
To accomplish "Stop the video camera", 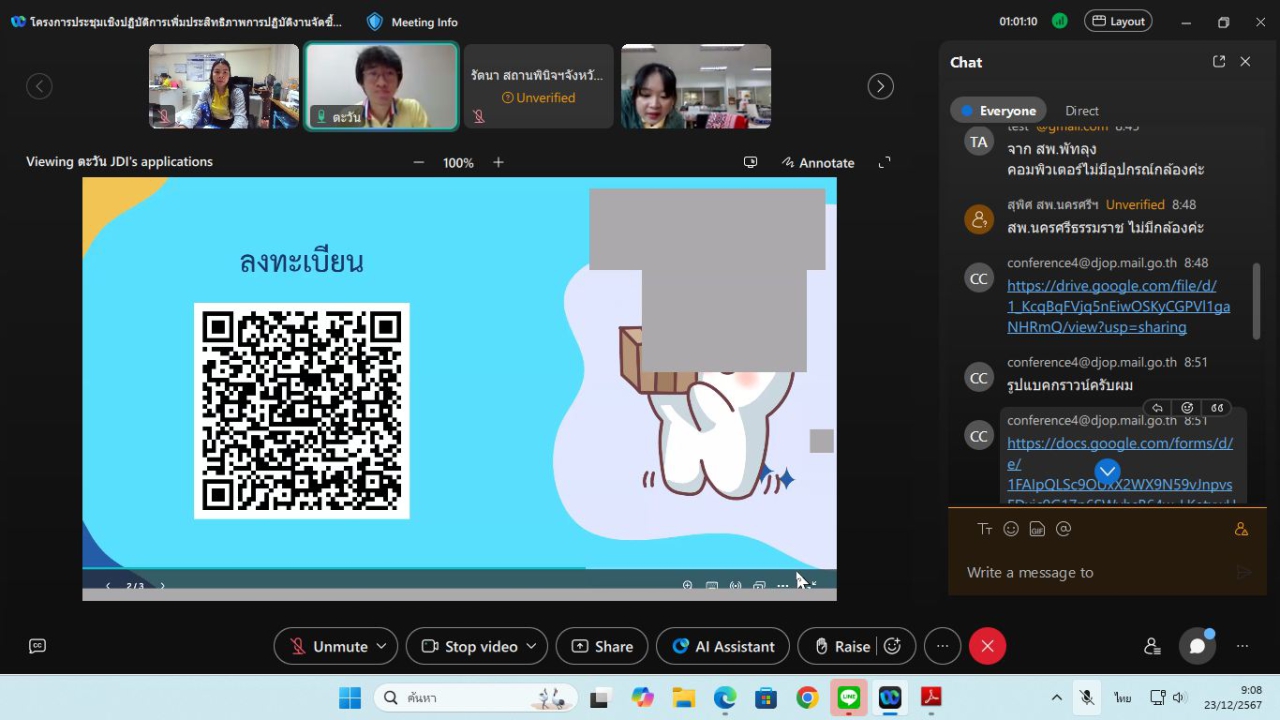I will [469, 646].
